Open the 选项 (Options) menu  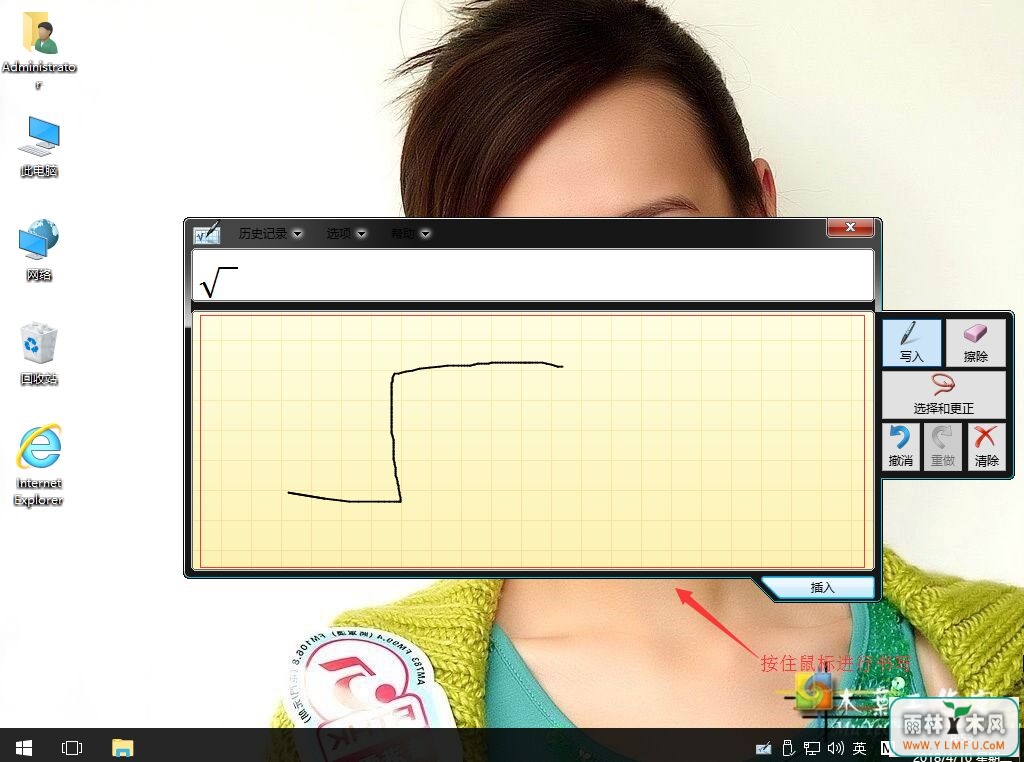click(346, 233)
